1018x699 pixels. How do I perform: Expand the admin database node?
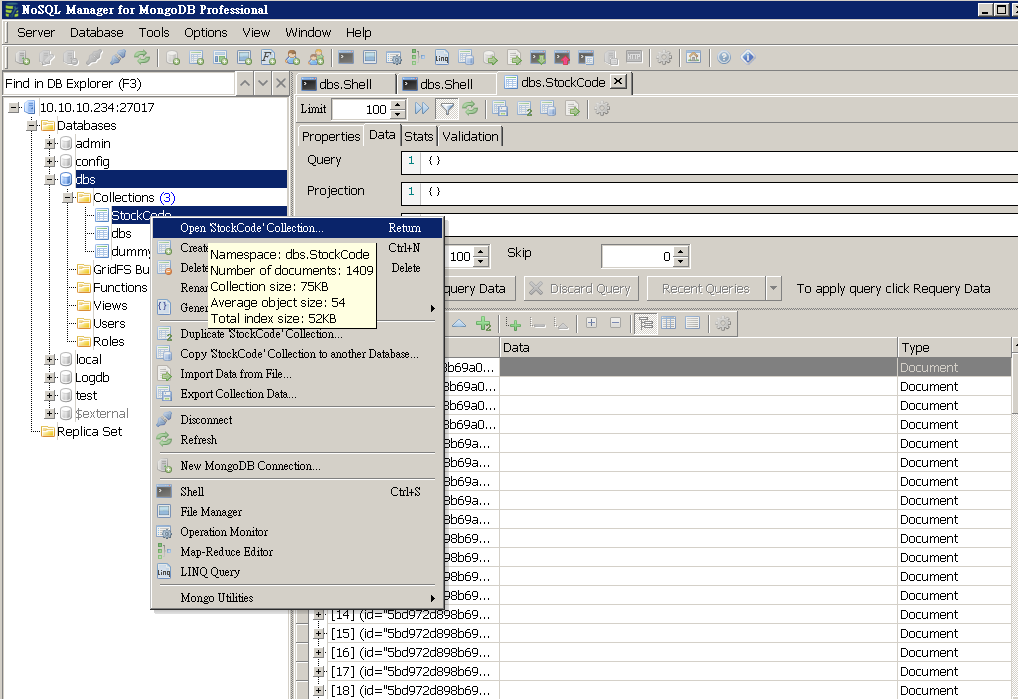(50, 143)
